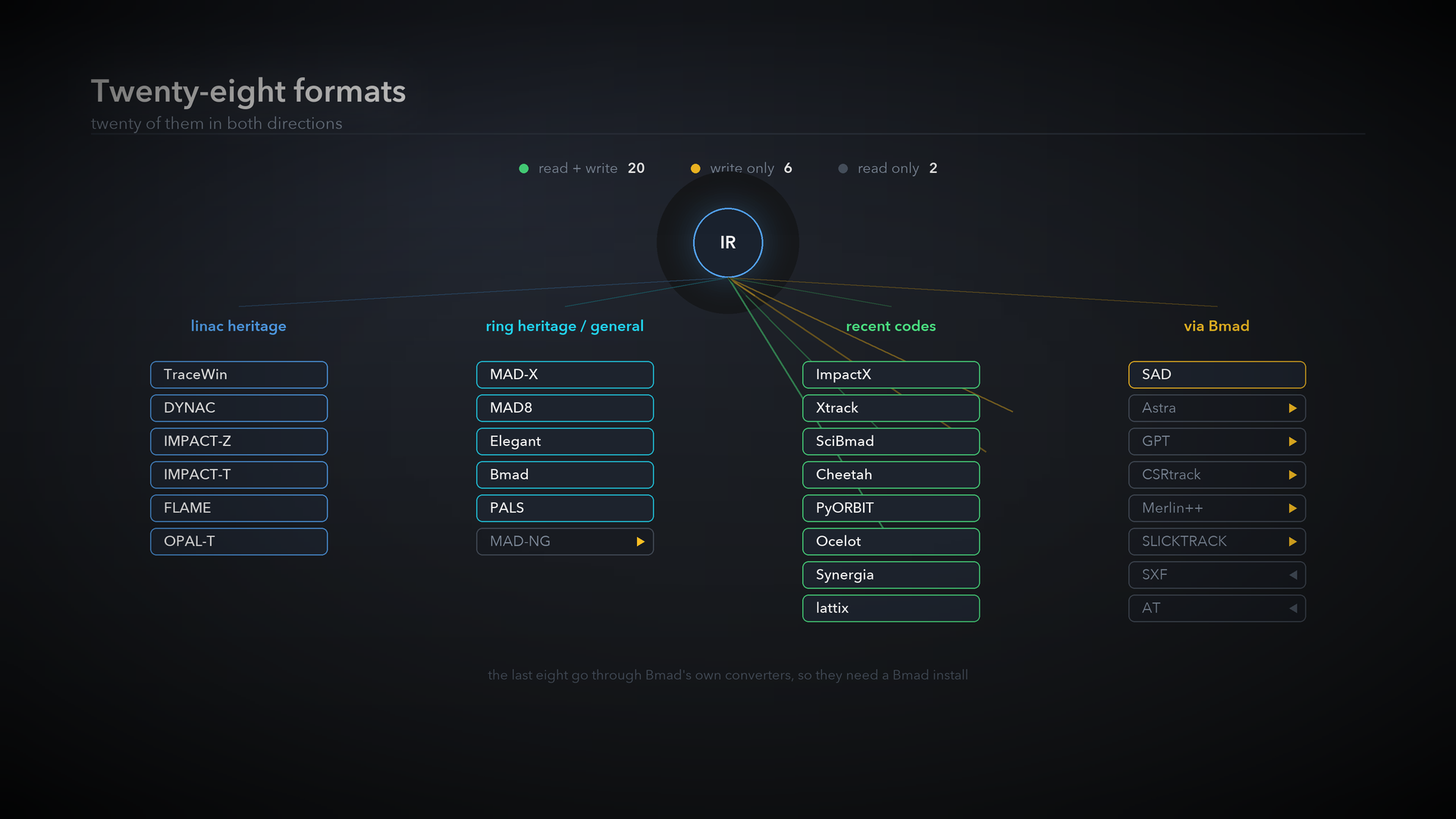This screenshot has height=819, width=1456.
Task: Click the Bmad install footnote text
Action: [x=728, y=675]
